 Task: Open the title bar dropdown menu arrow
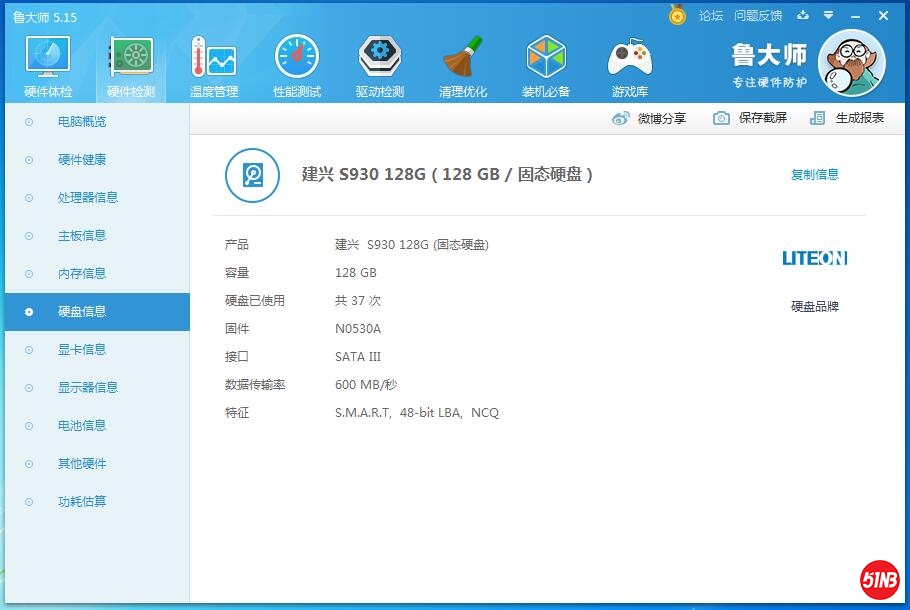click(x=828, y=16)
